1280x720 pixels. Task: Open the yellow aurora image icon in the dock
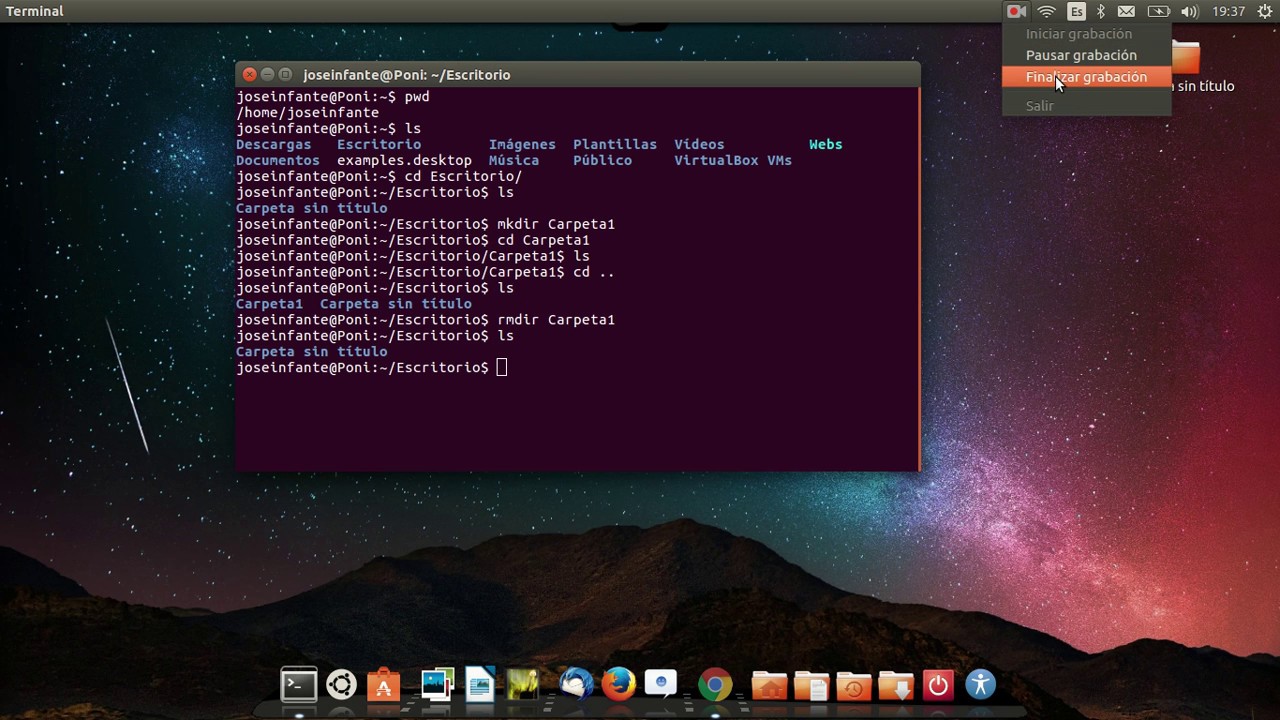click(x=522, y=685)
